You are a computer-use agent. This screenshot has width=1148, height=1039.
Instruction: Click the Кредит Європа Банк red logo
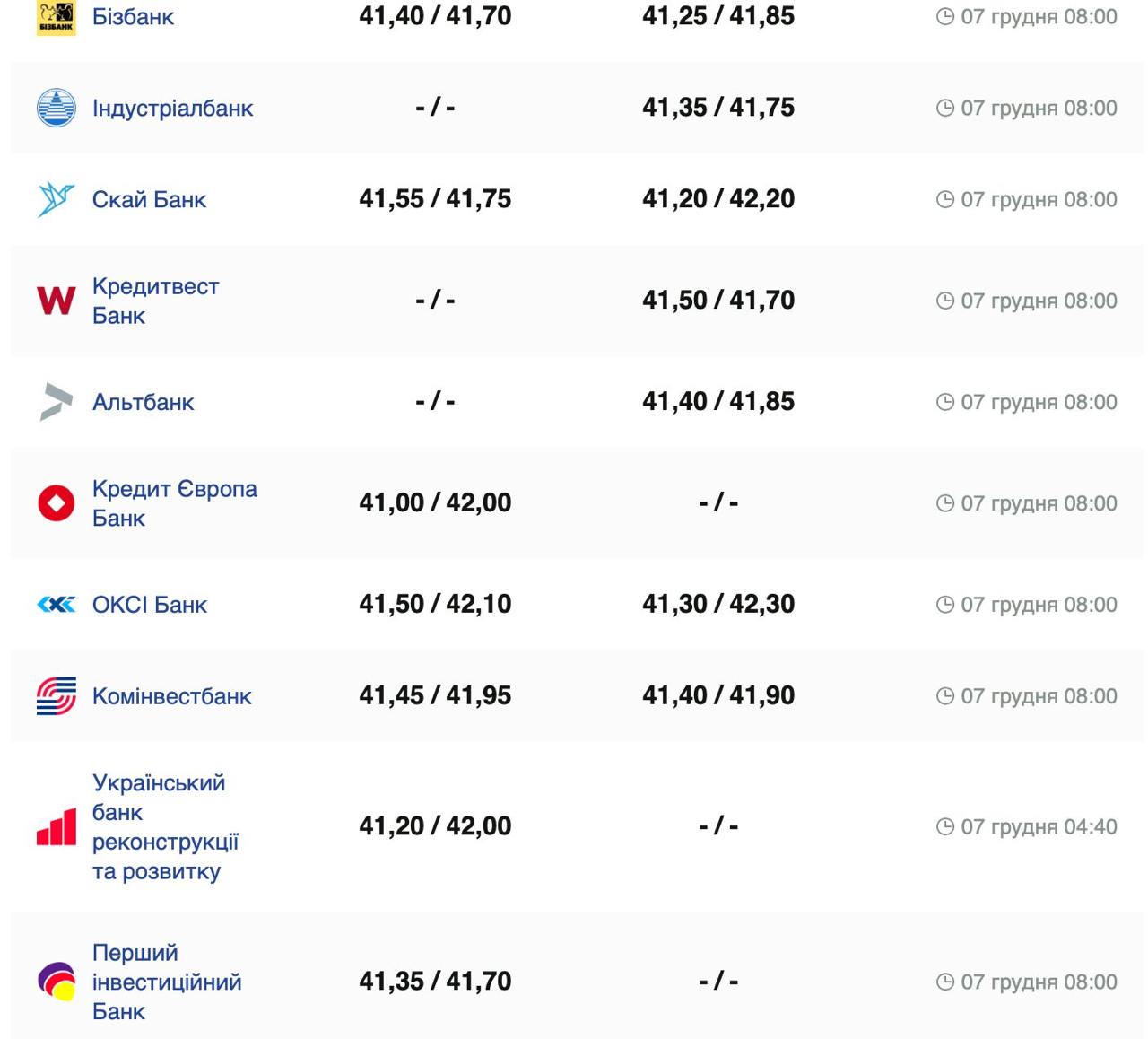click(56, 502)
